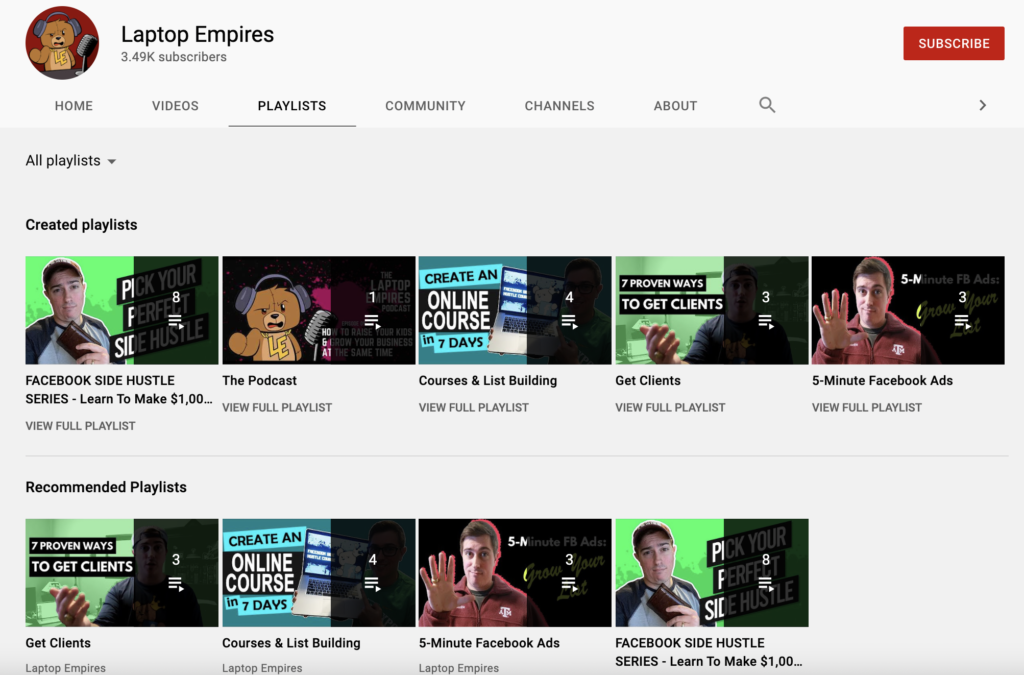
Task: Open recommended FACEBOOK SIDE HUSTLE SERIES title
Action: (x=709, y=652)
